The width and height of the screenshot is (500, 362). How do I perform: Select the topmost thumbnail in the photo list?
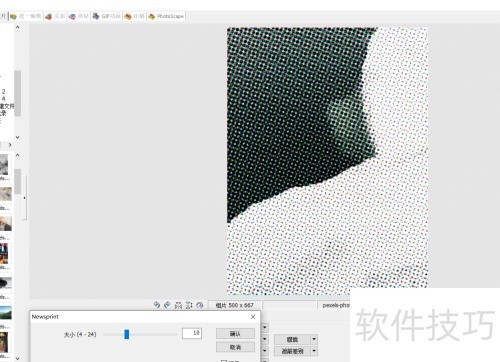tap(4, 165)
